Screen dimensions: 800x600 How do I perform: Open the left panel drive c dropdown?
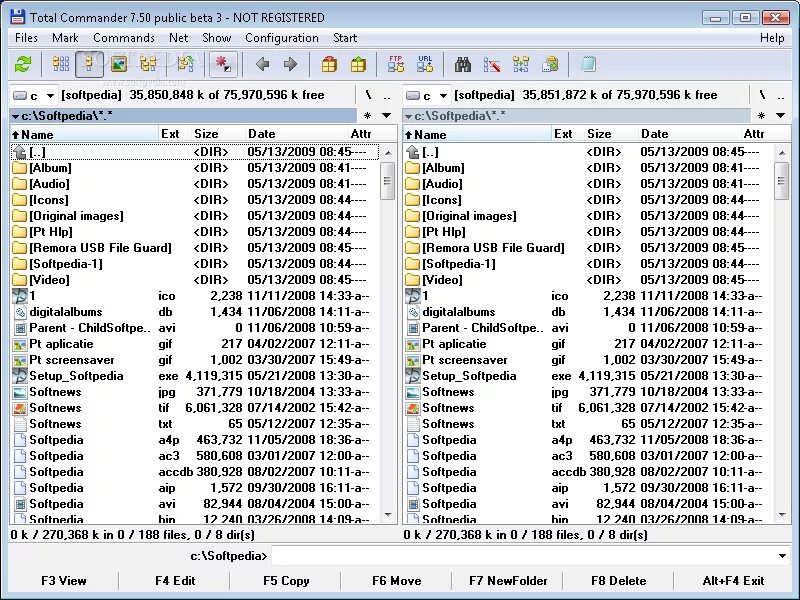(x=34, y=95)
